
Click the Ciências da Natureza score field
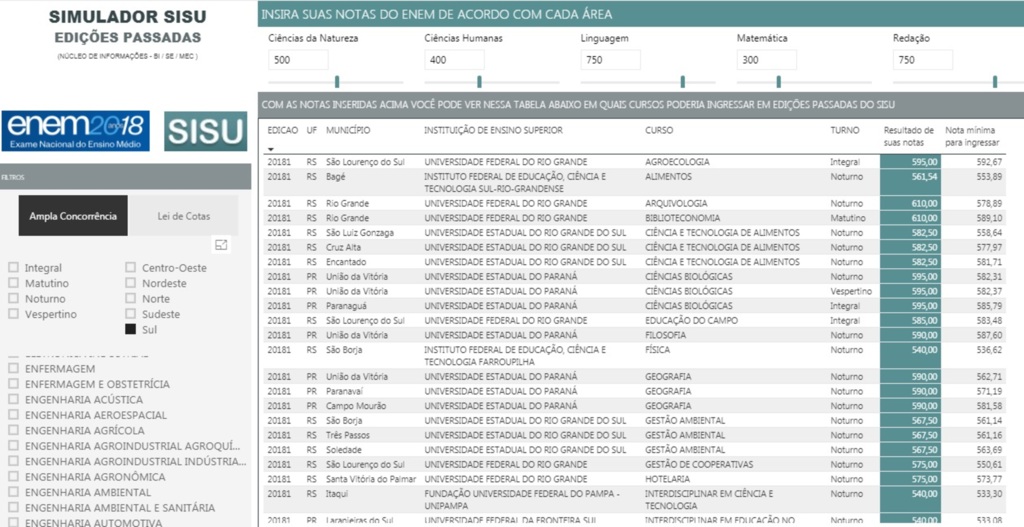point(298,60)
